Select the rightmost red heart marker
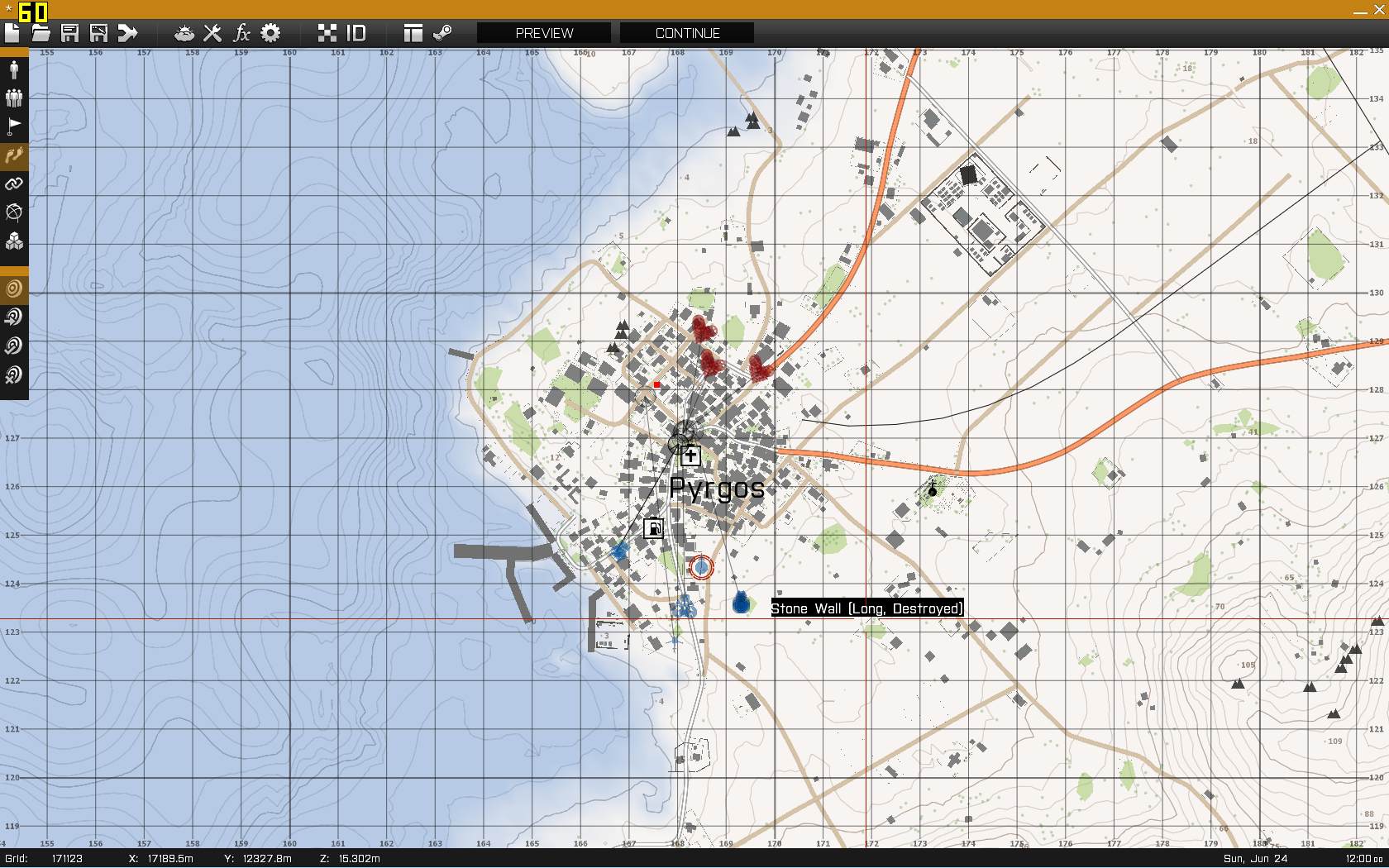Image resolution: width=1389 pixels, height=868 pixels. pos(760,368)
